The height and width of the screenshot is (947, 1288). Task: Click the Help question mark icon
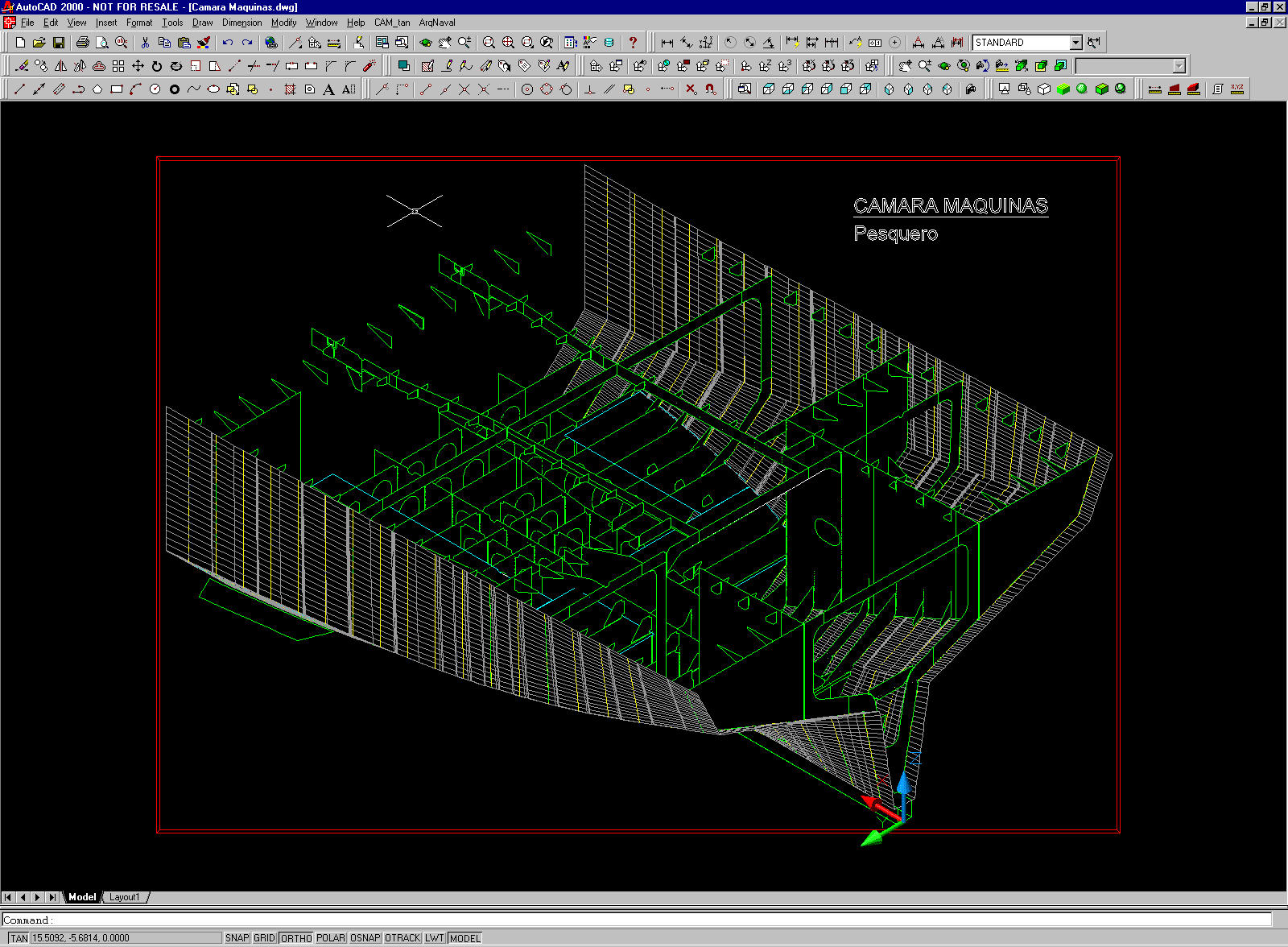point(633,43)
